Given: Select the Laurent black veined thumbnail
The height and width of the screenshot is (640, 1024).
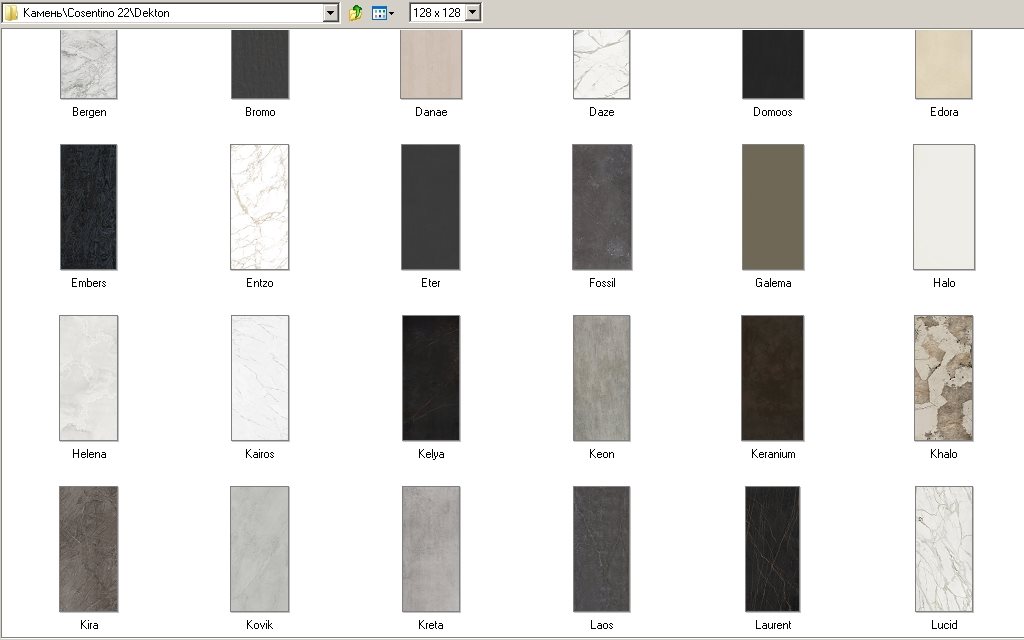Looking at the screenshot, I should point(773,549).
